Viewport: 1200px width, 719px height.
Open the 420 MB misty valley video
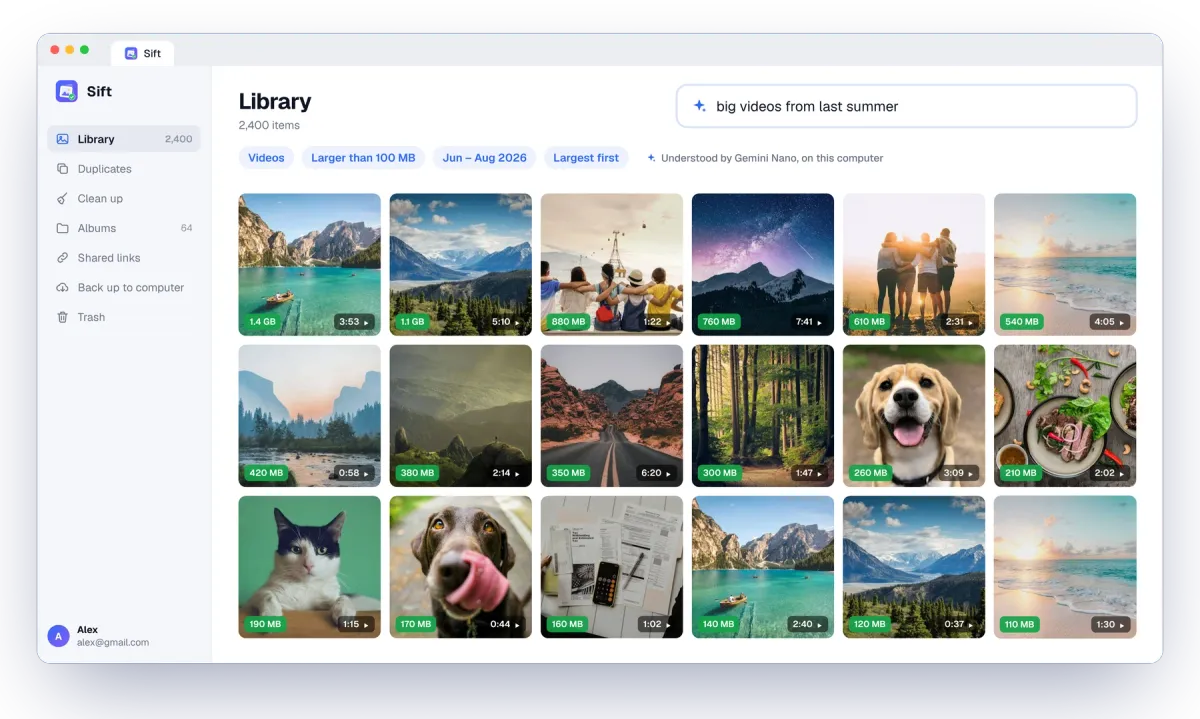click(309, 416)
